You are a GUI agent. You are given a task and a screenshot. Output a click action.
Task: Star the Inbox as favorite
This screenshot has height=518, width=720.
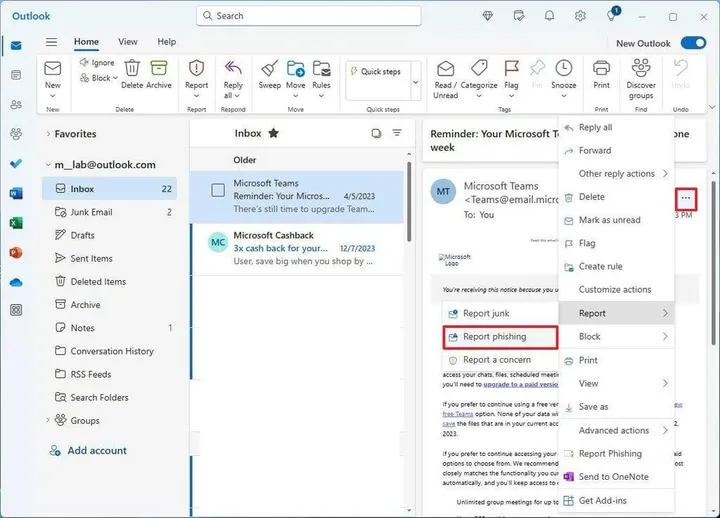tap(274, 133)
